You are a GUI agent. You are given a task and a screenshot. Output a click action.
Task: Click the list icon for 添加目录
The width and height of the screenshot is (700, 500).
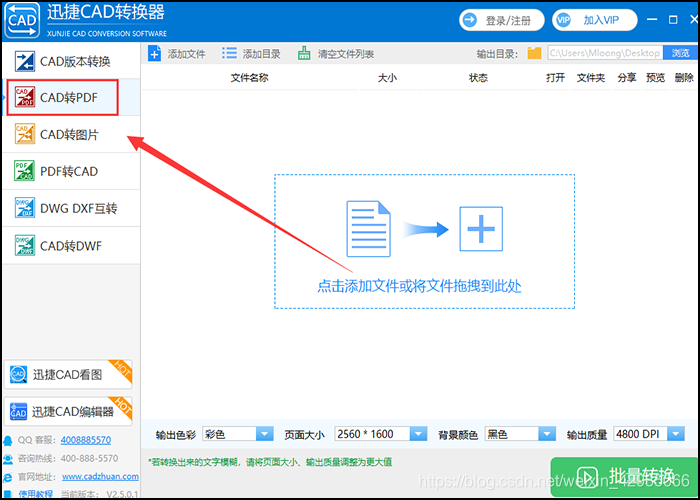(229, 54)
